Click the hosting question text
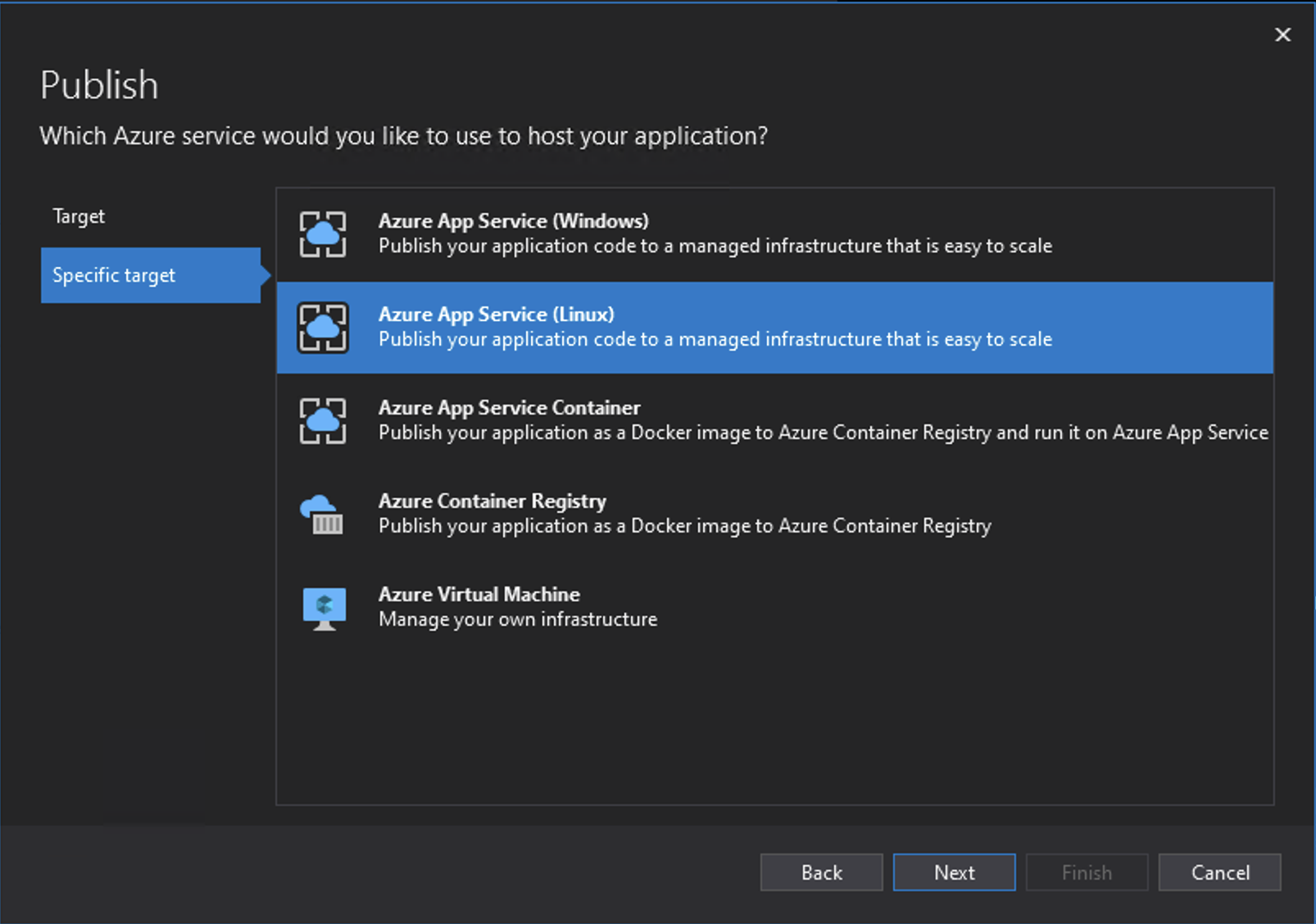 pos(404,136)
